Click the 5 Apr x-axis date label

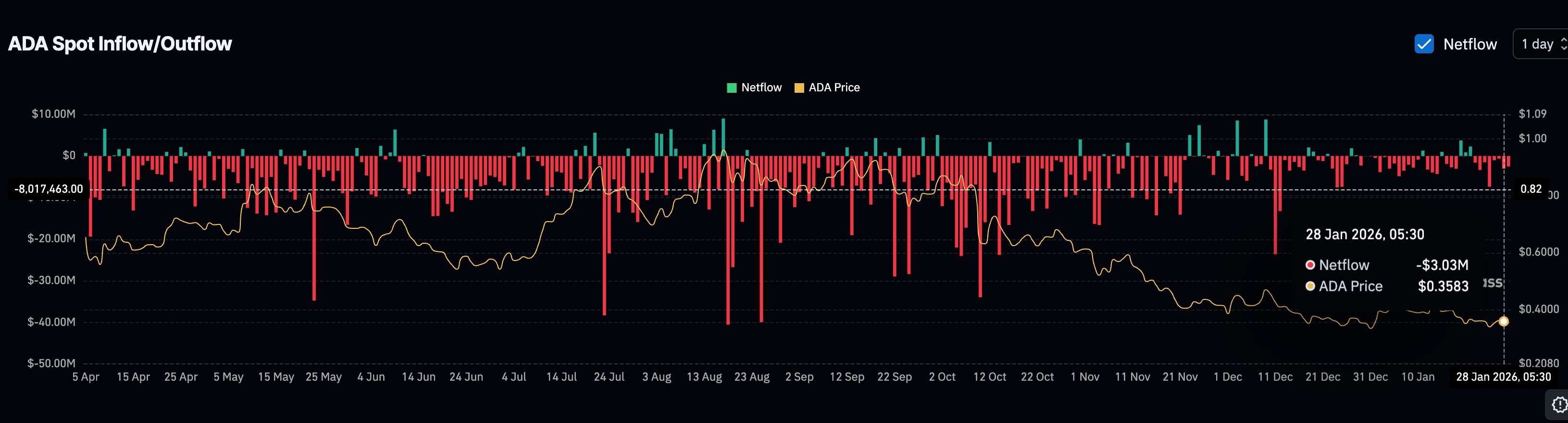click(86, 377)
